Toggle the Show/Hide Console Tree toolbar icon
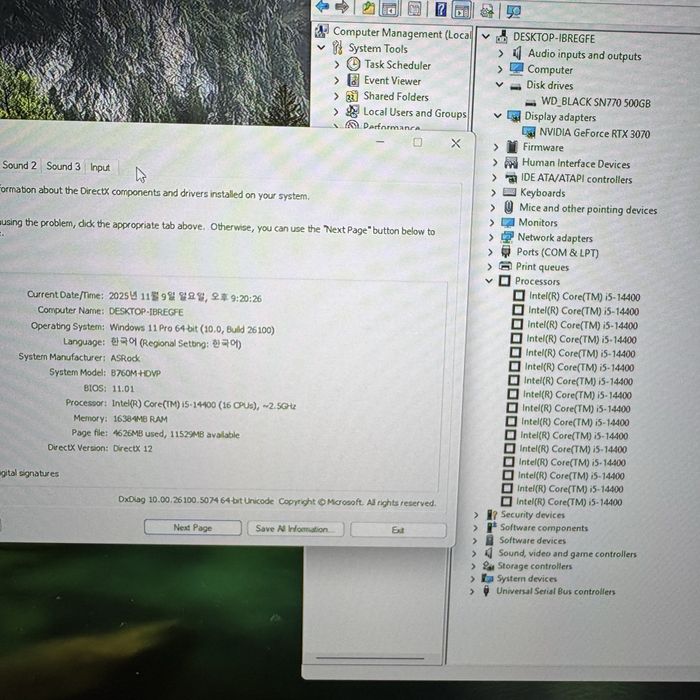 389,8
